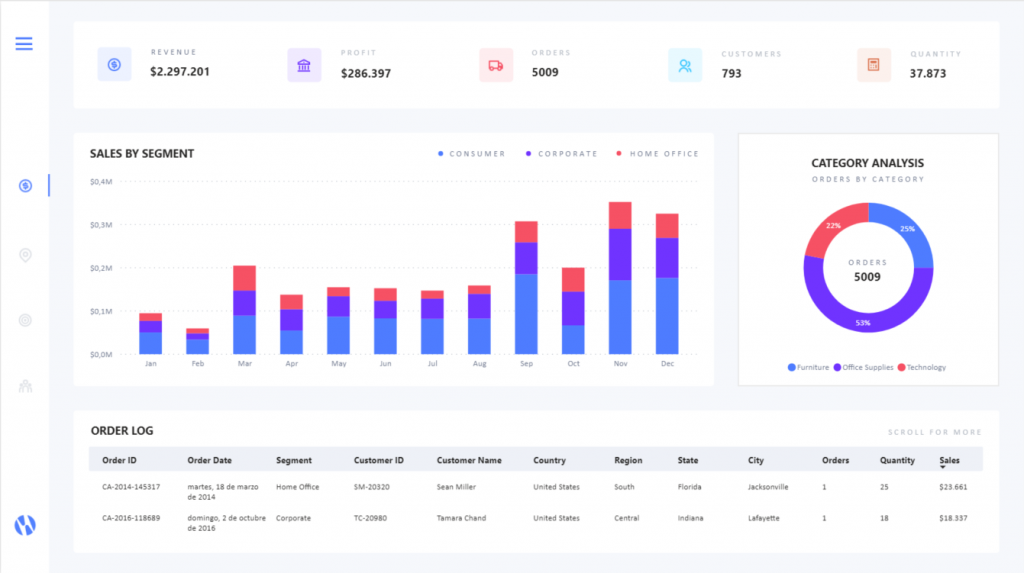Screen dimensions: 1024x573
Task: Sort the table by Customer Name header
Action: click(469, 461)
